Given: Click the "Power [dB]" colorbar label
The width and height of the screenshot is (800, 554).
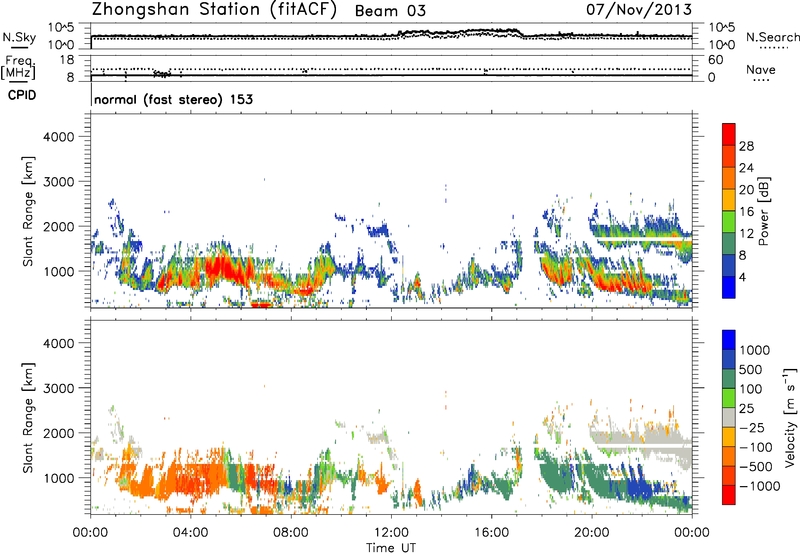Looking at the screenshot, I should pos(763,211).
